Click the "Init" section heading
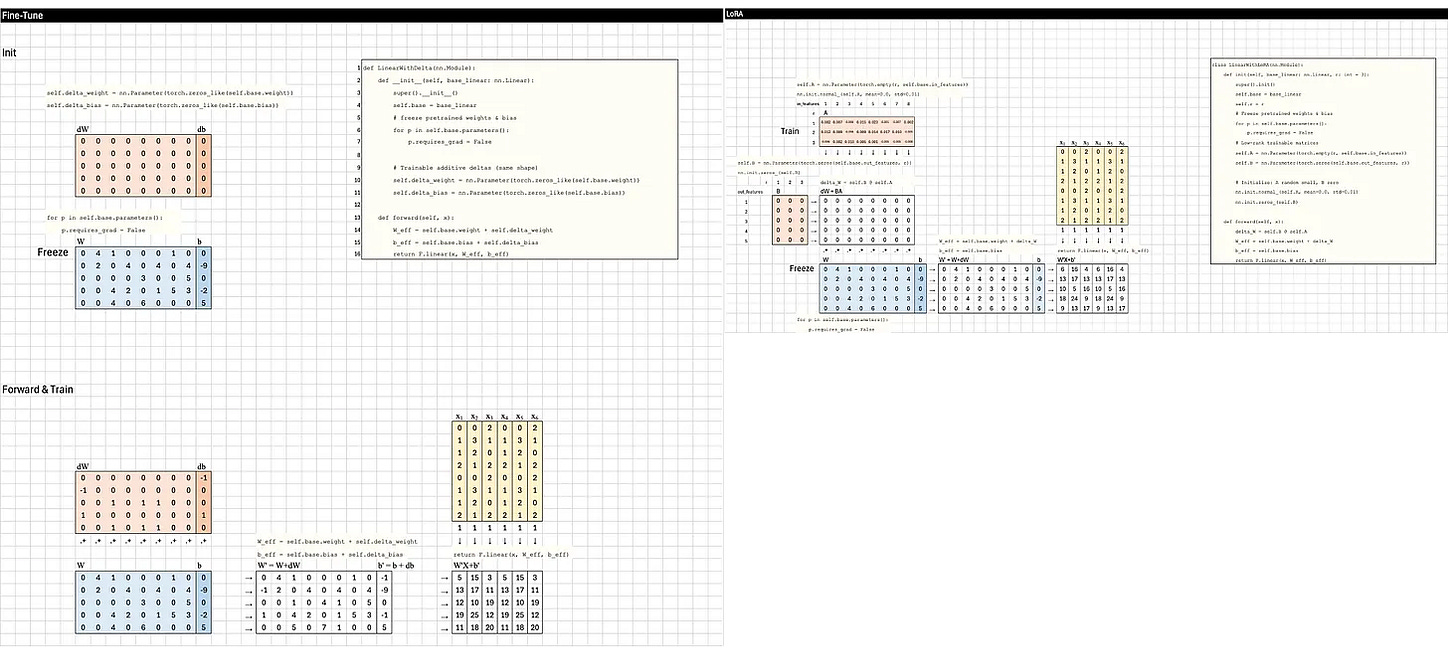This screenshot has height=658, width=1456. point(9,51)
